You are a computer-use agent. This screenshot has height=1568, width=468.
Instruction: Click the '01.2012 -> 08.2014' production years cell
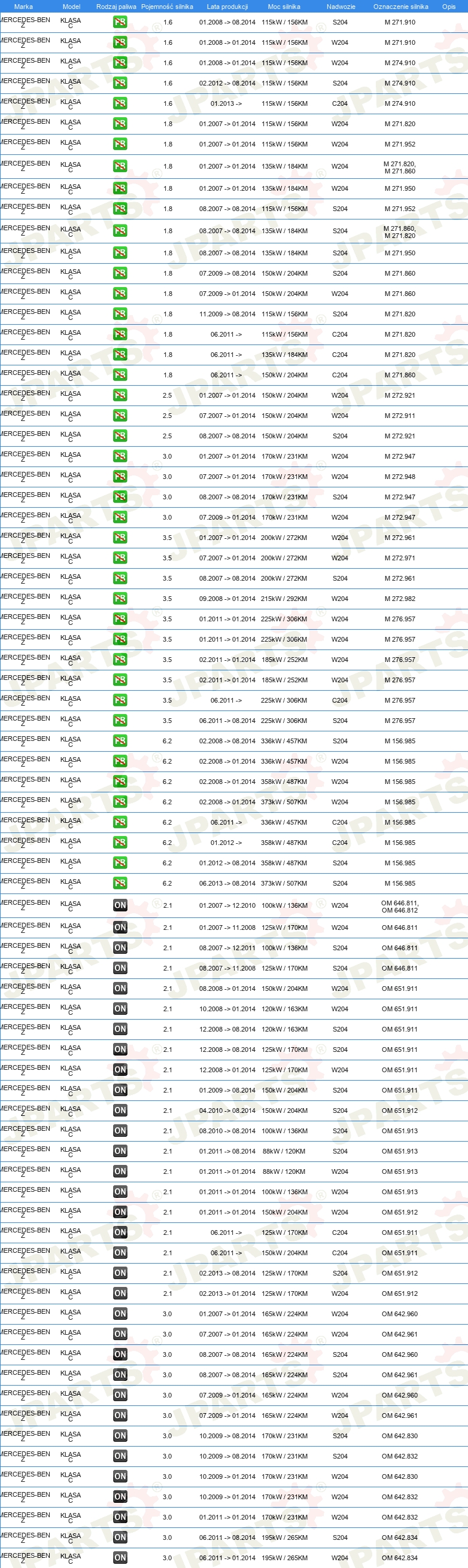pos(227,863)
